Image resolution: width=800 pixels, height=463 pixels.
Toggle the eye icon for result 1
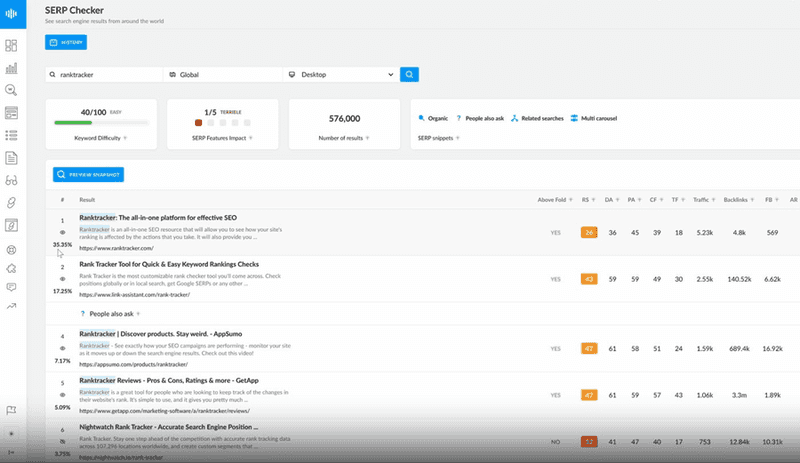[x=63, y=232]
